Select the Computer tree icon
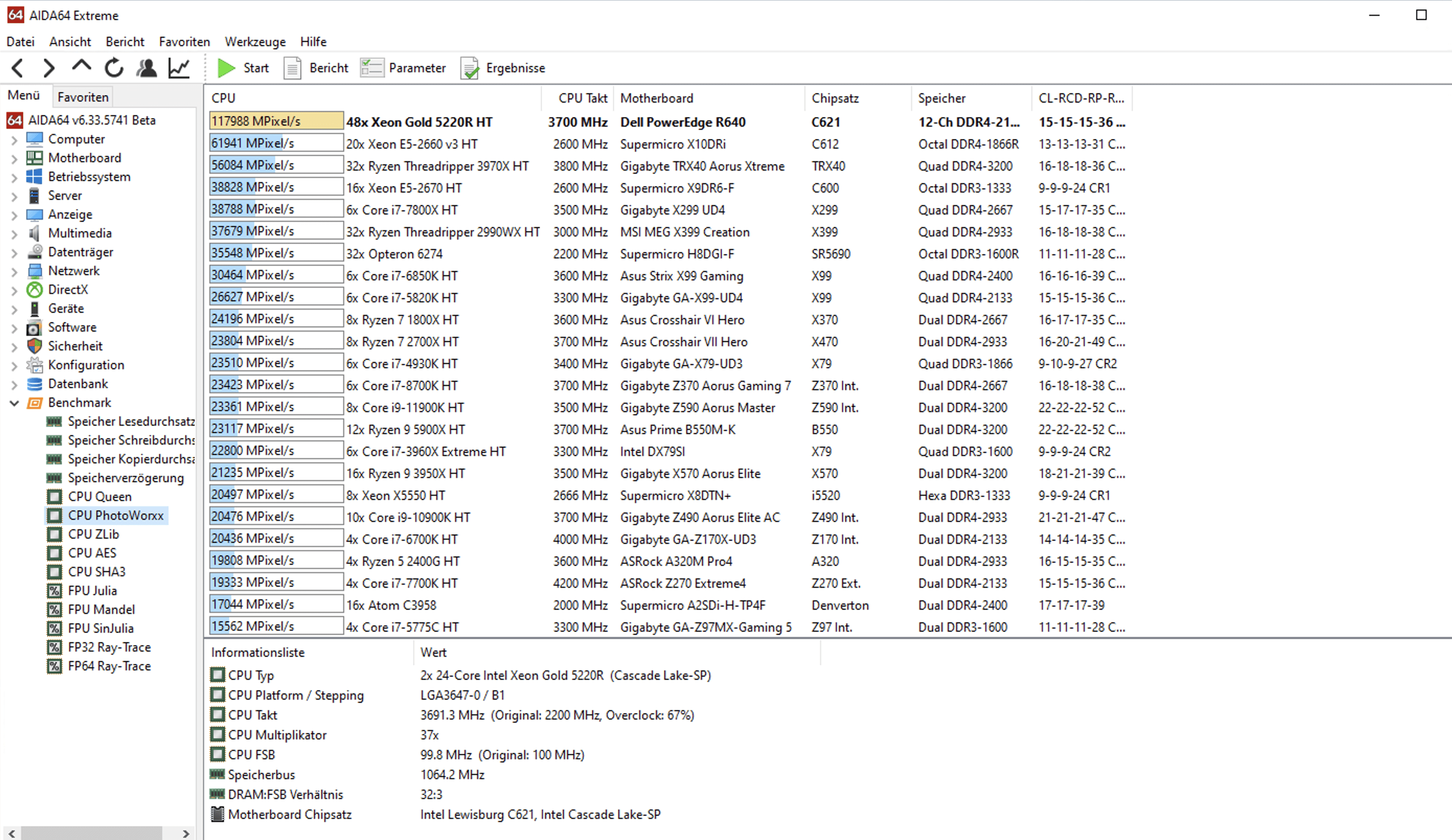 tap(35, 139)
